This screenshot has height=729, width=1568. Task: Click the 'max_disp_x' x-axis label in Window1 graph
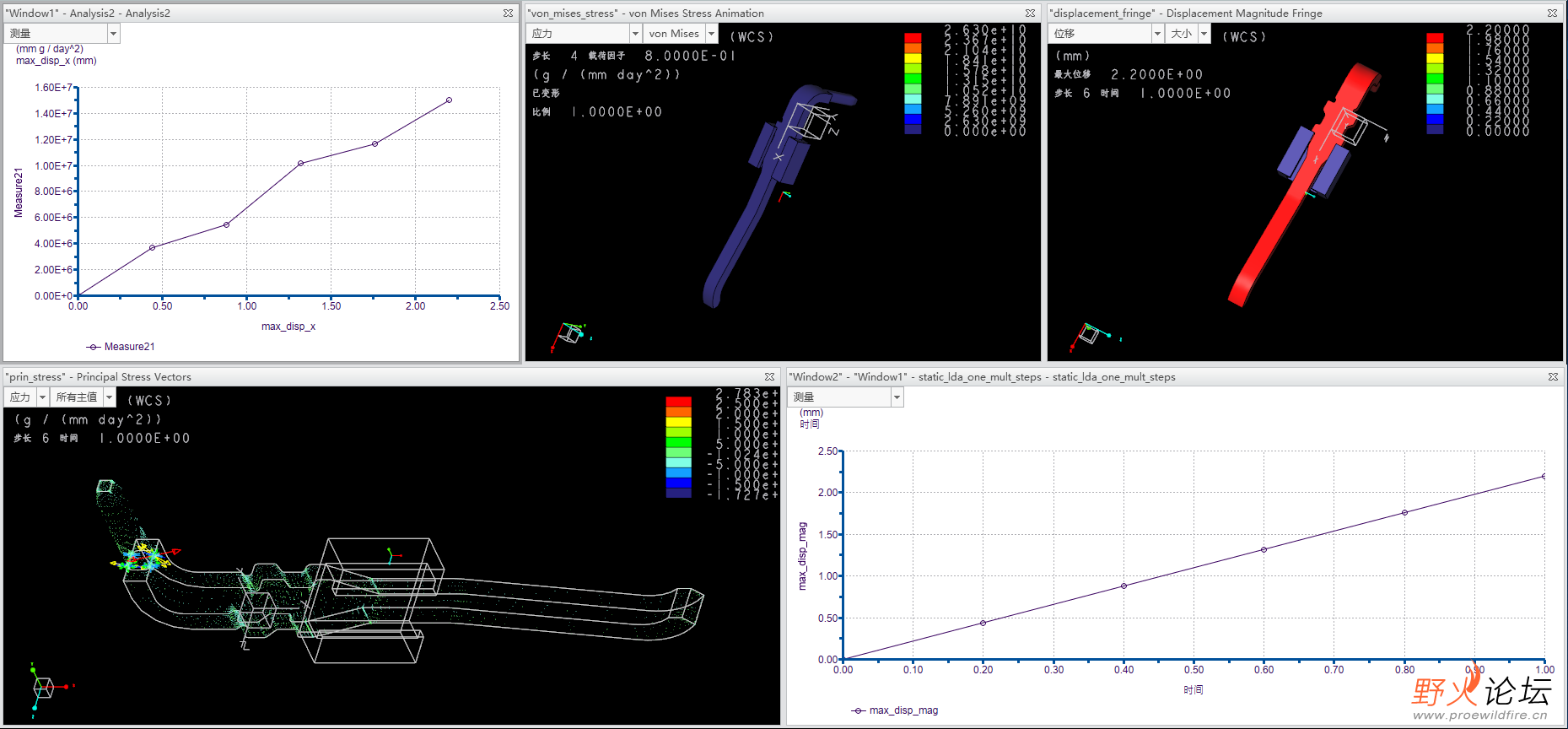click(288, 327)
